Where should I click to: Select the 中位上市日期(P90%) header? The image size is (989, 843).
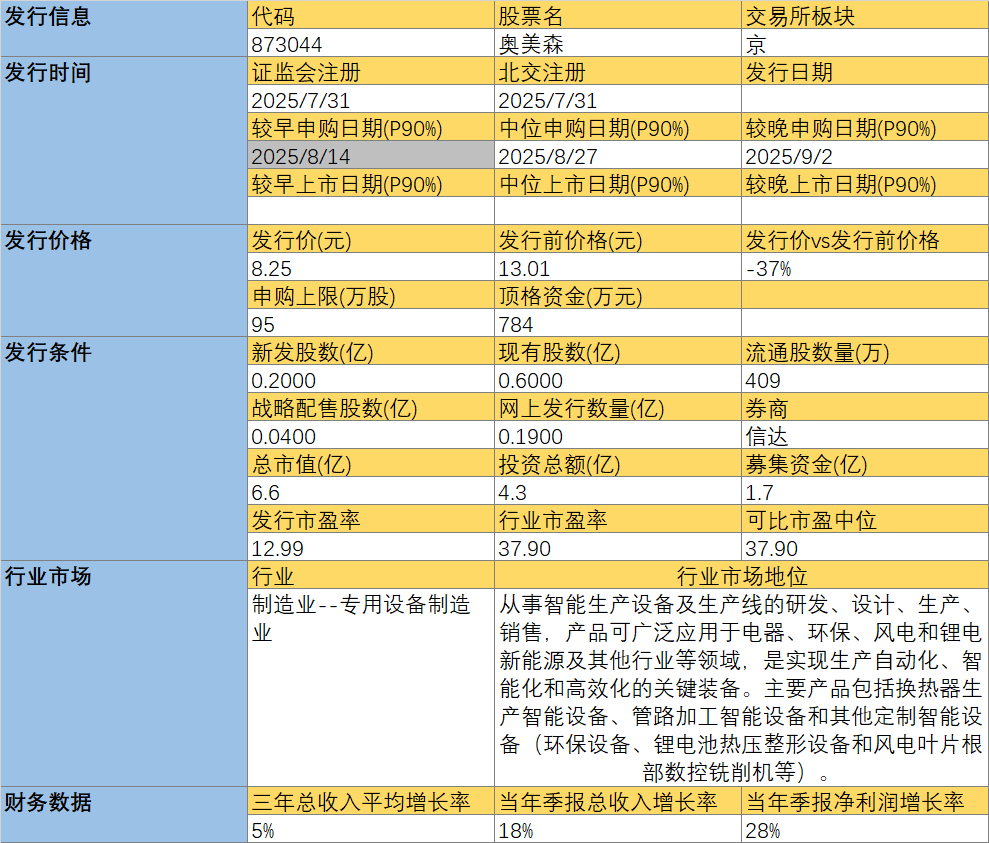pyautogui.click(x=617, y=183)
